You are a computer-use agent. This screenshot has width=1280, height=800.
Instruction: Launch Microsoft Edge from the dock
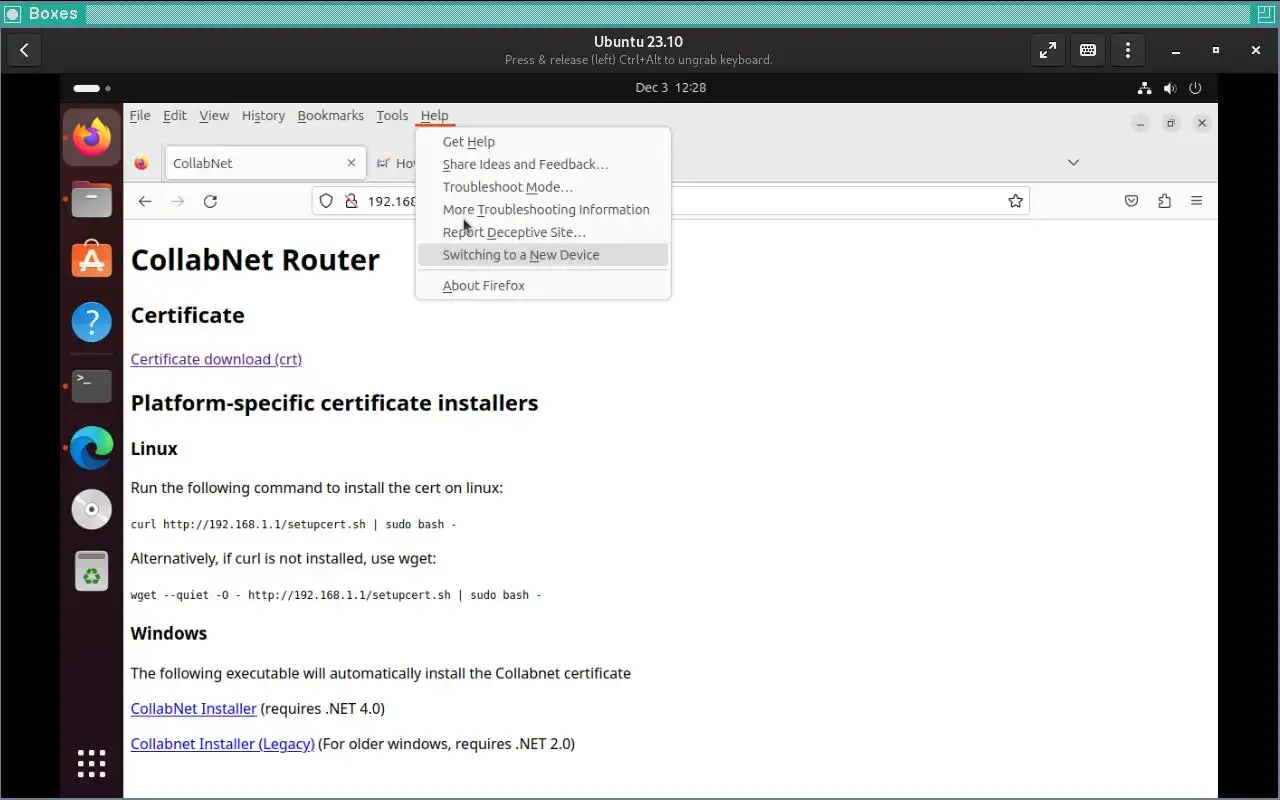91,447
